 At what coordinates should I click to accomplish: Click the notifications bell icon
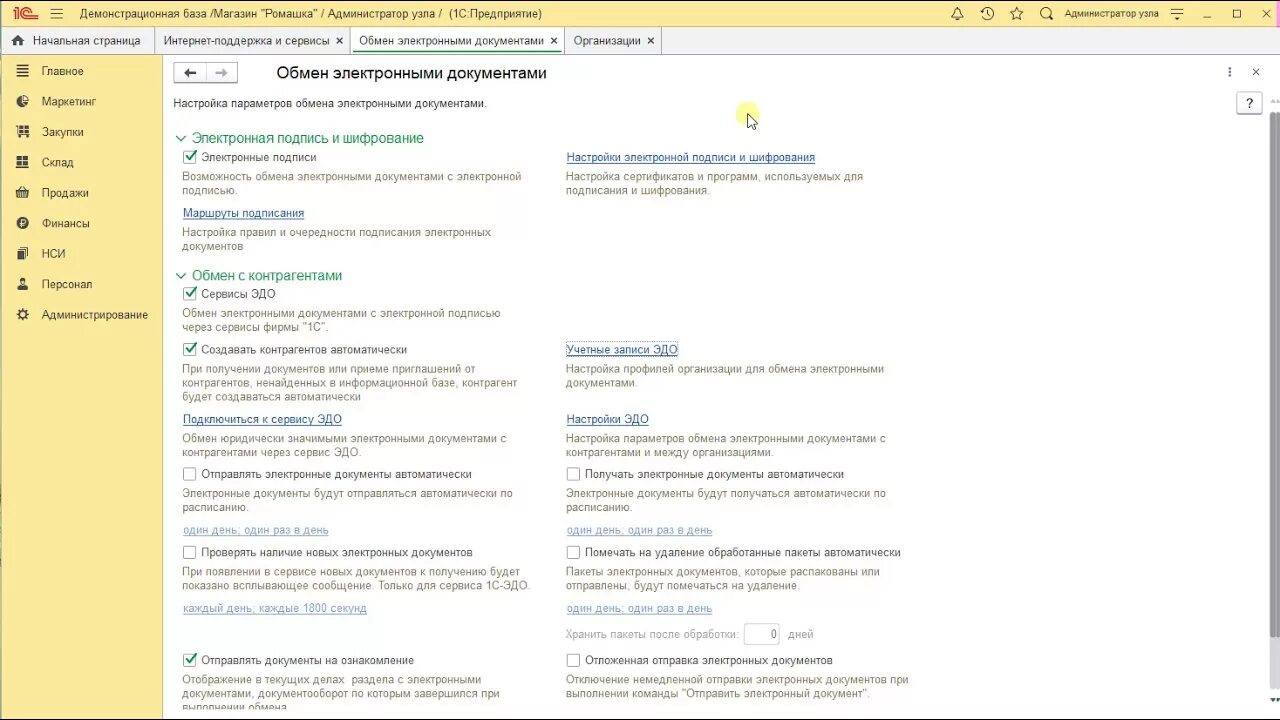click(957, 14)
